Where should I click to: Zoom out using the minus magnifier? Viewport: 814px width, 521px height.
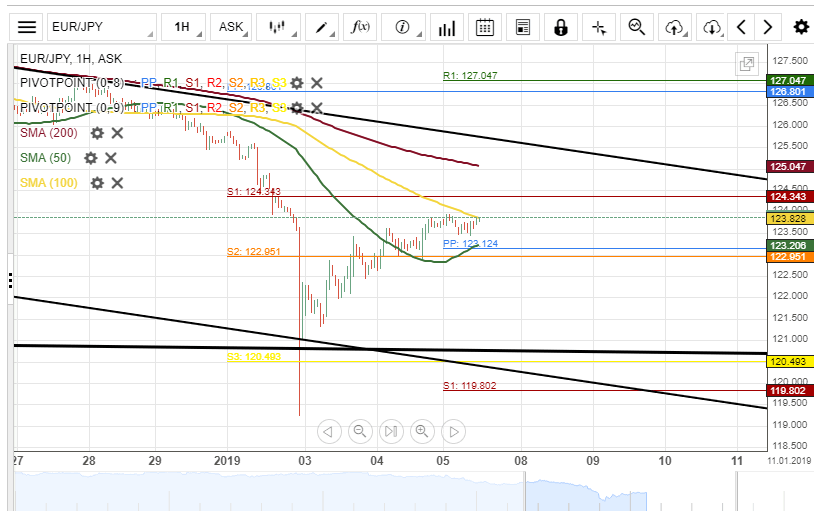(x=360, y=431)
